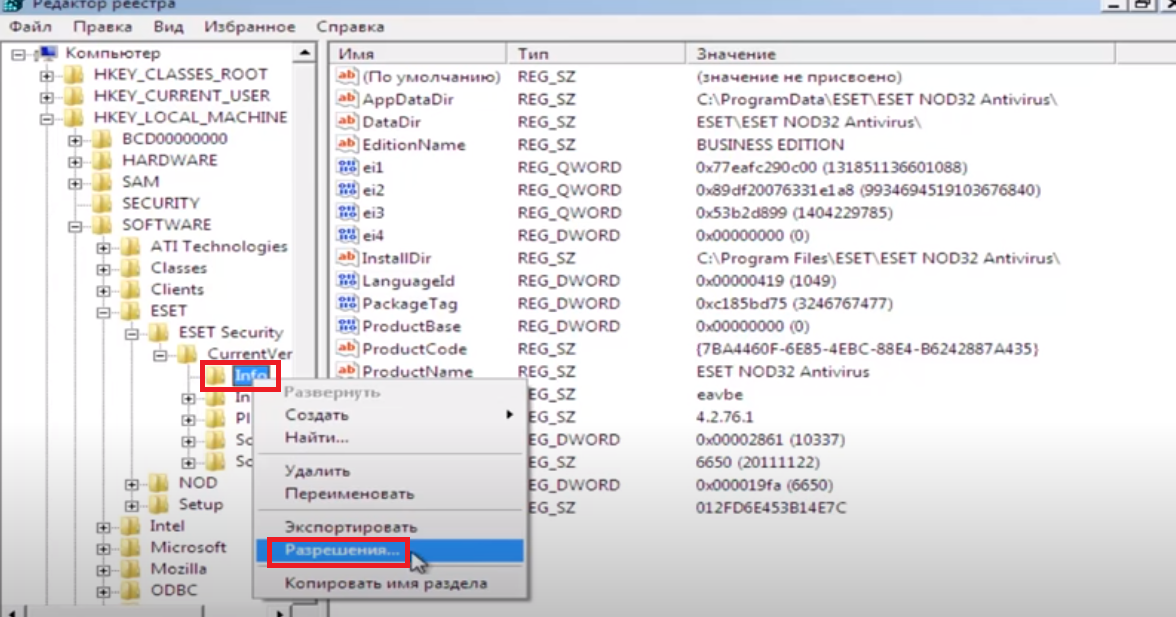Viewport: 1176px width, 617px height.
Task: Select Удалить in the context menu
Action: coord(390,472)
